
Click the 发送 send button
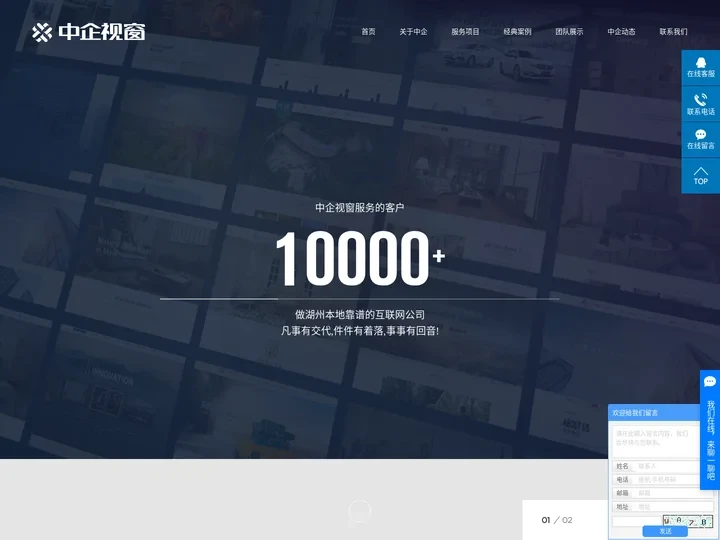tap(665, 531)
